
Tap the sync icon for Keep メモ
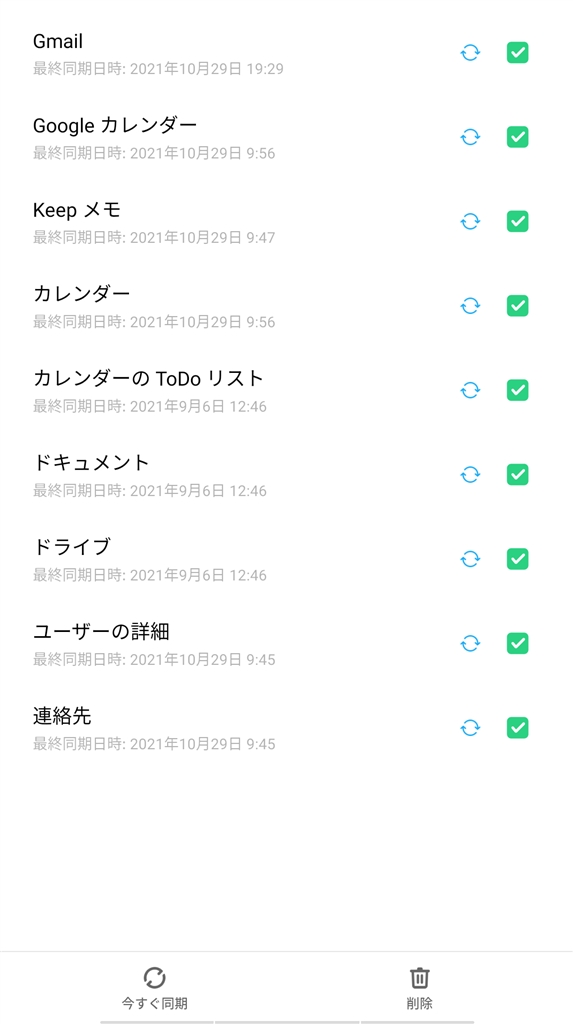click(x=470, y=221)
